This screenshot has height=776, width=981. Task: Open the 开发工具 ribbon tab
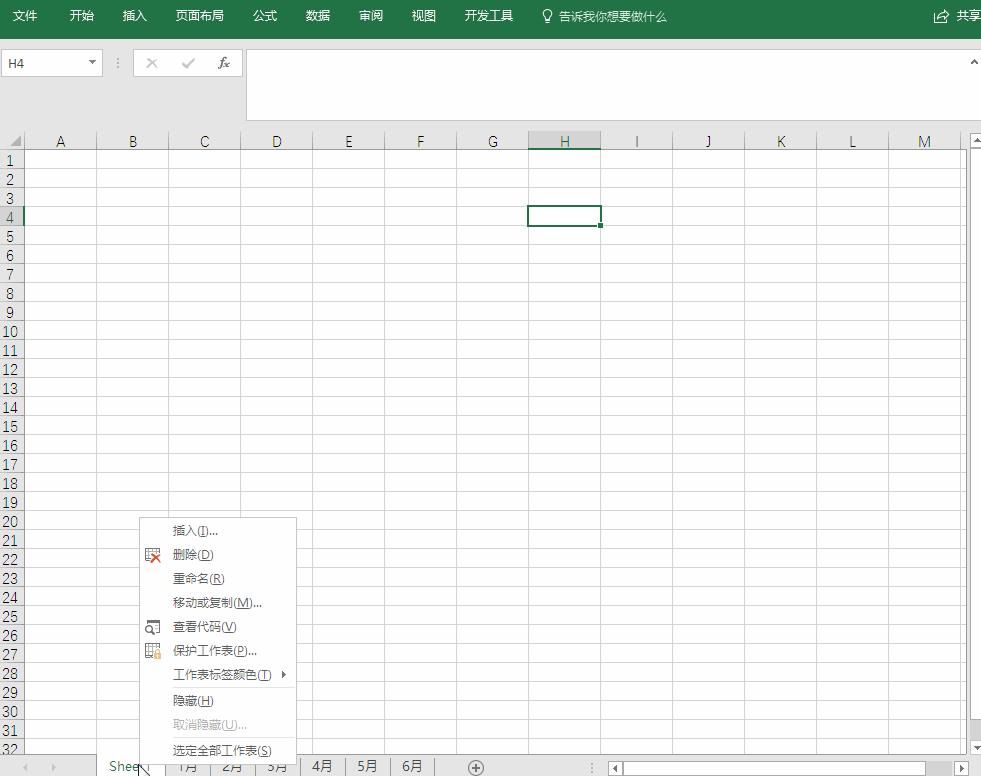(488, 16)
